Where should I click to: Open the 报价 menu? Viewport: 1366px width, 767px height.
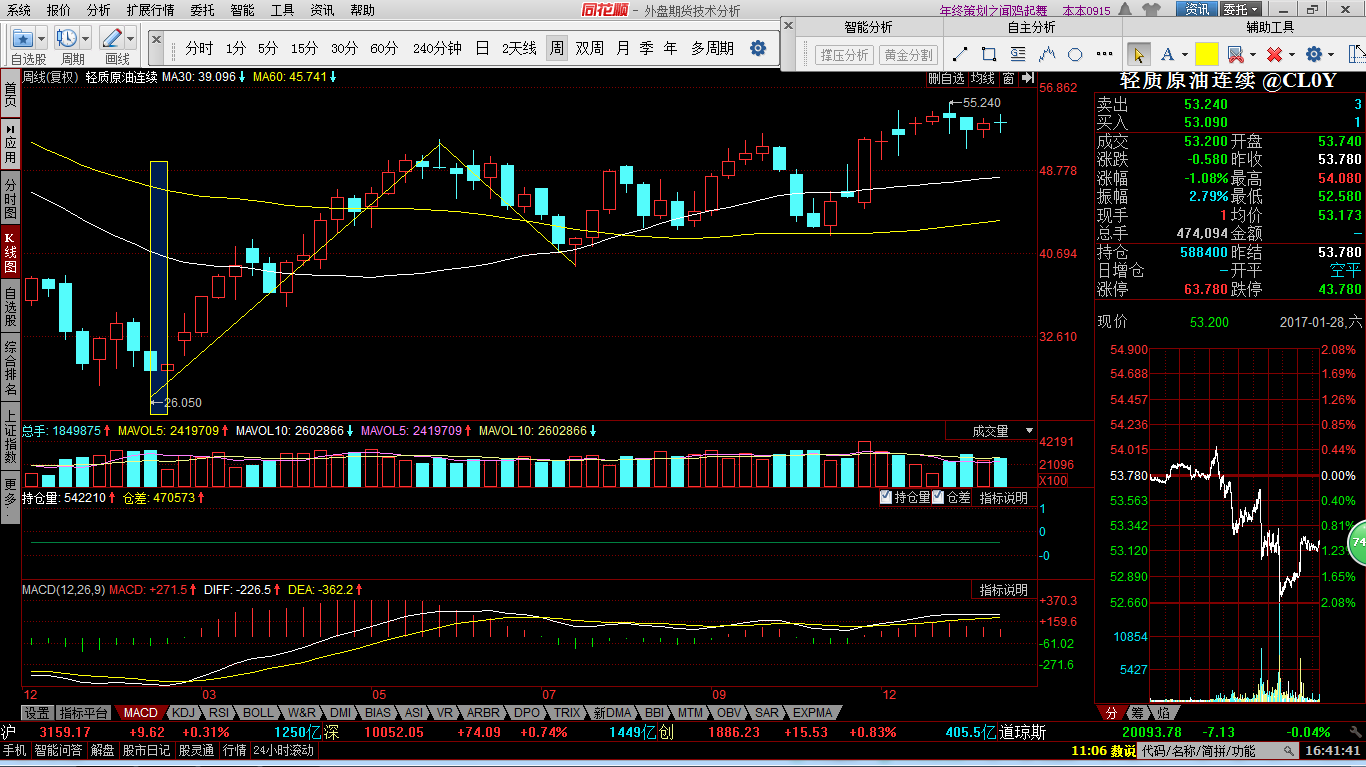click(59, 10)
